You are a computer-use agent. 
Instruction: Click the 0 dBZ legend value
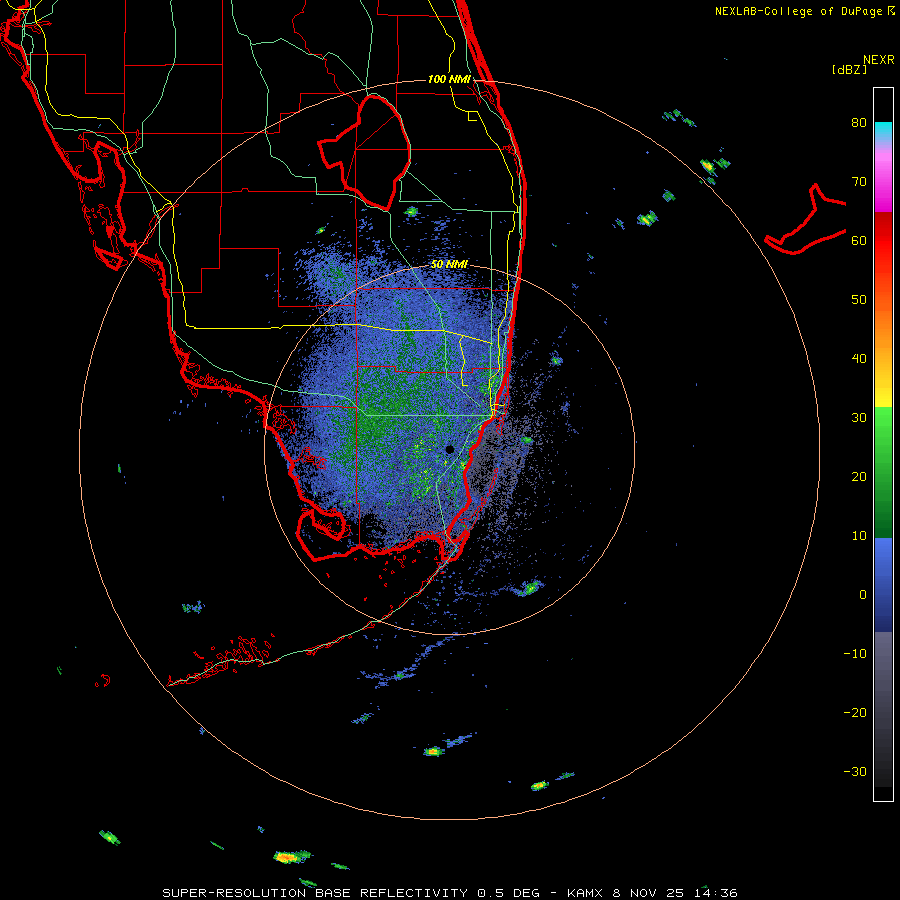point(863,595)
